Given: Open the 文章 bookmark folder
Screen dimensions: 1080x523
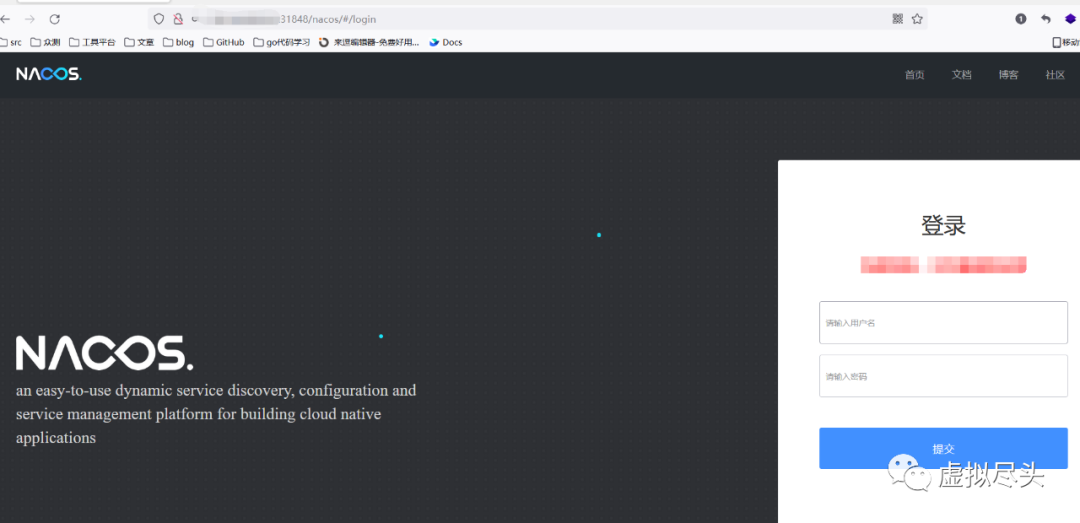Looking at the screenshot, I should tap(139, 42).
